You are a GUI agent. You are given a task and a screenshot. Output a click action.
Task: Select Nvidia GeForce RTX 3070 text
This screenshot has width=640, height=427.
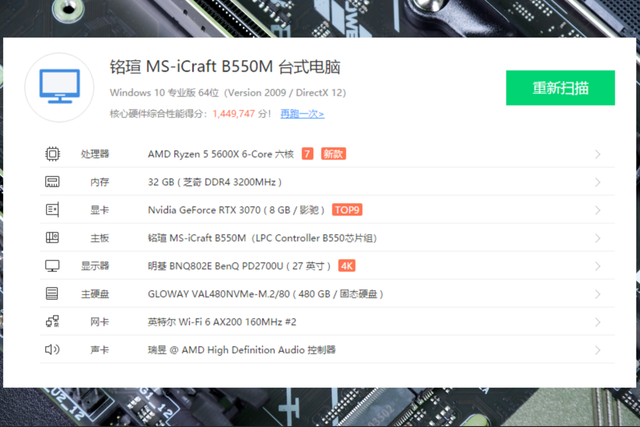click(x=236, y=210)
